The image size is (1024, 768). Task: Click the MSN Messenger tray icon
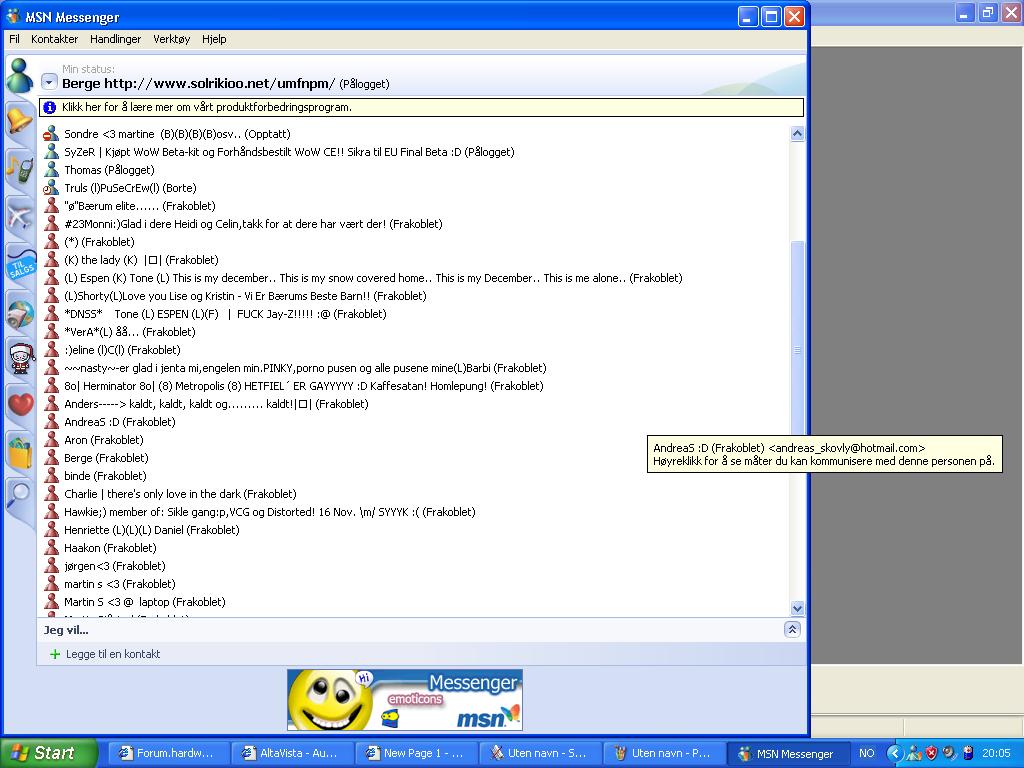pyautogui.click(x=914, y=753)
